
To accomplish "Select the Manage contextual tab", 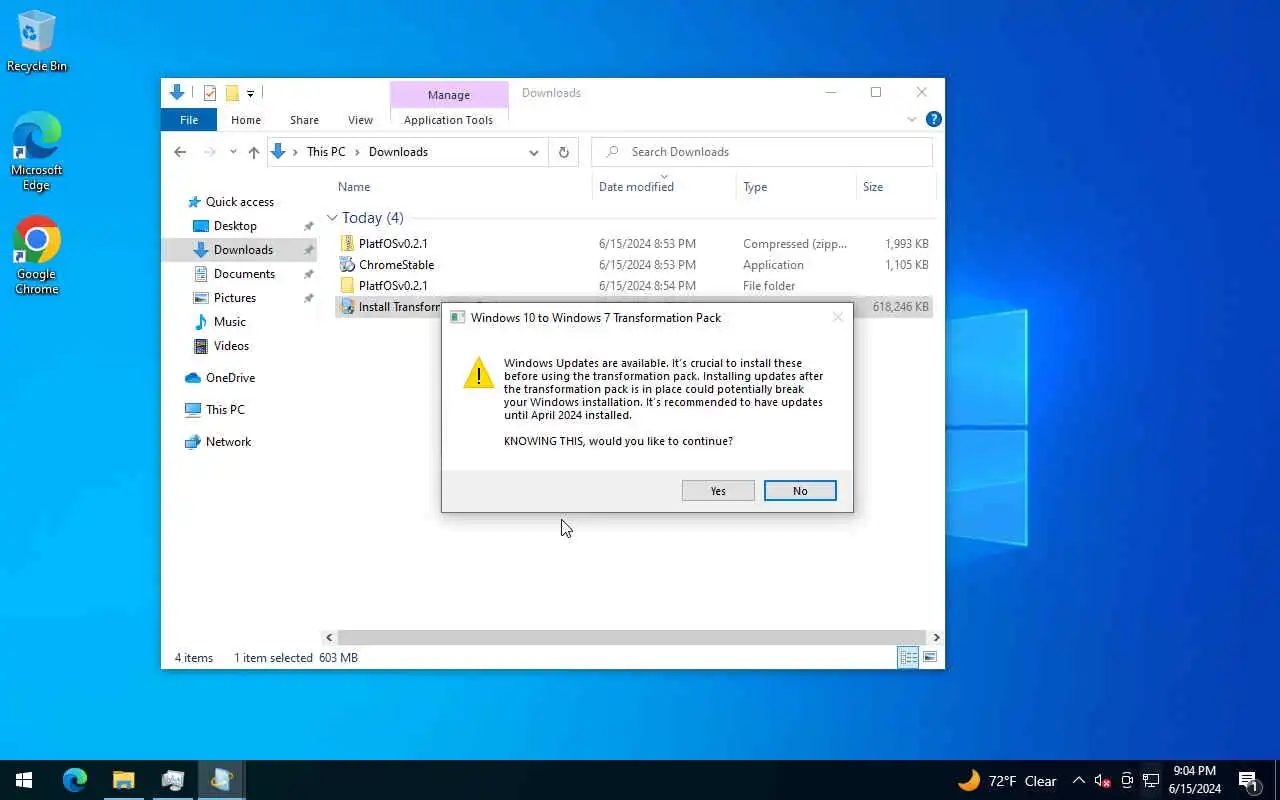I will 448,95.
